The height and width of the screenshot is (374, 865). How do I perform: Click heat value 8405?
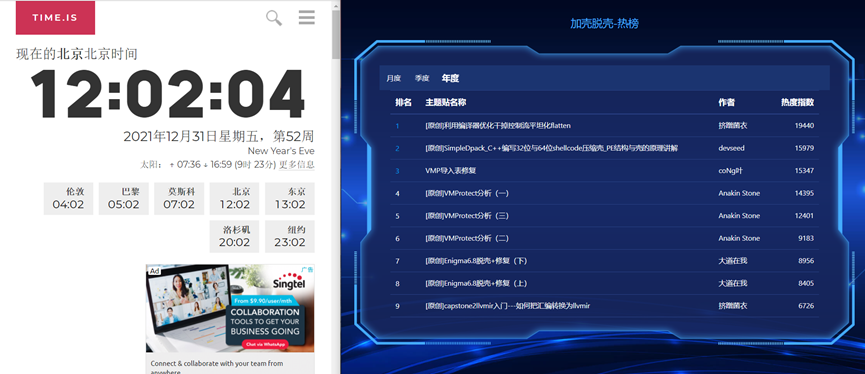coord(806,284)
